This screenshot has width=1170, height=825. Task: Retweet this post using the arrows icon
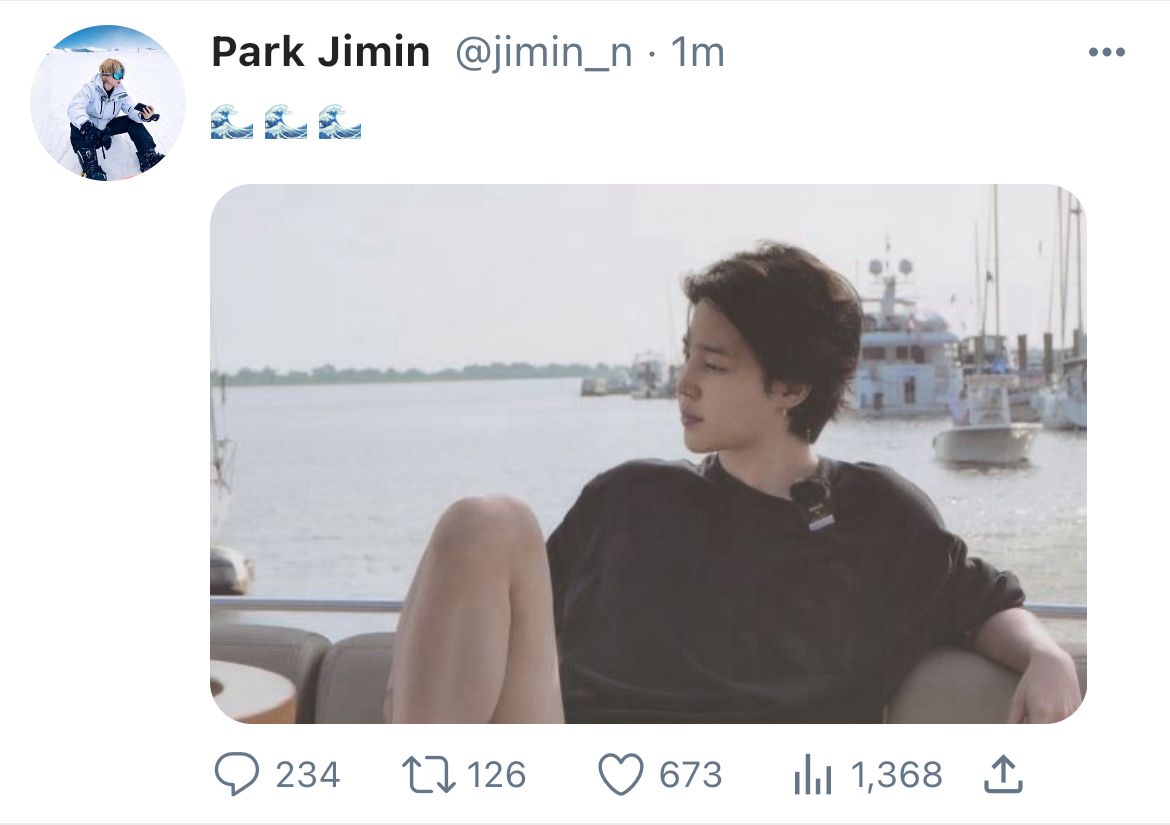coord(427,775)
